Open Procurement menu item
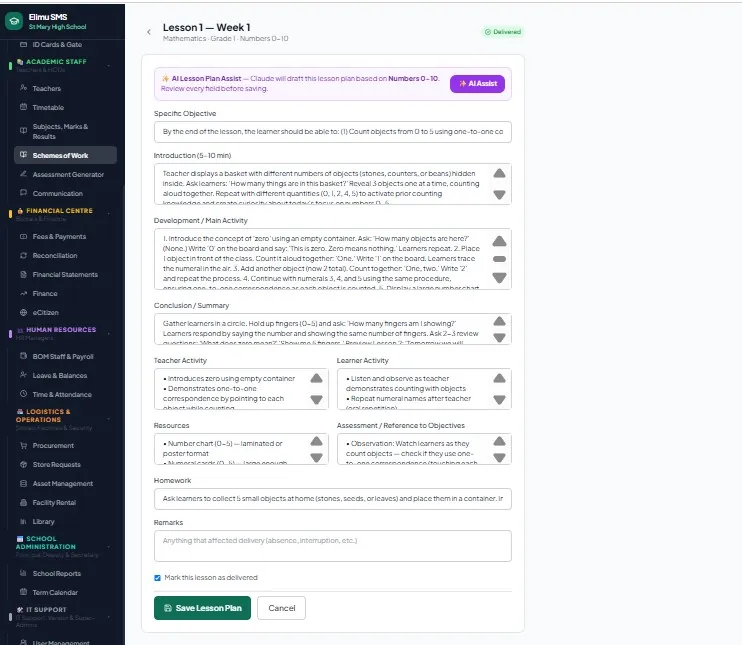Screen dimensions: 742x645 65,446
